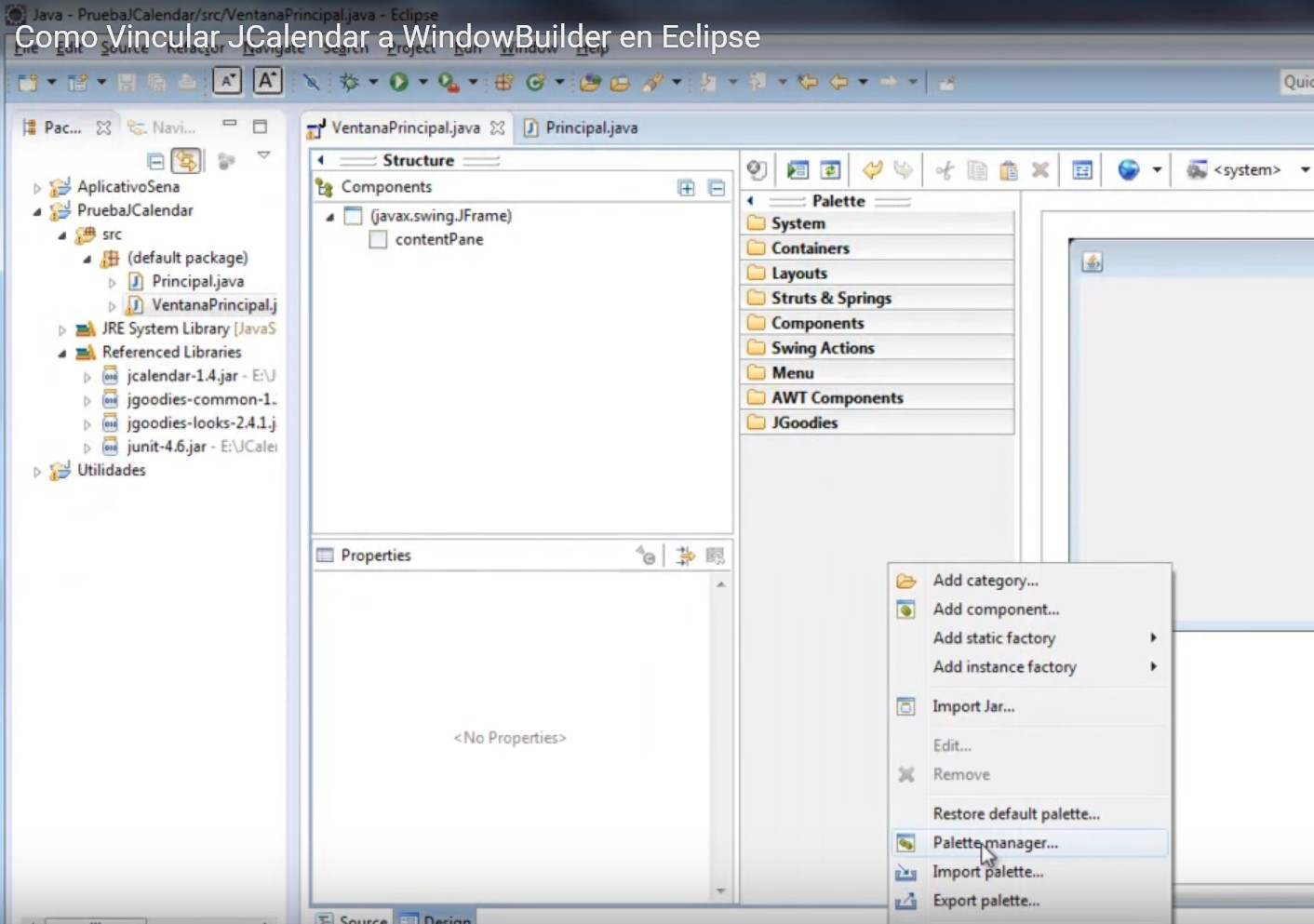
Task: Click the Back navigation arrow in main toolbar
Action: 838,82
